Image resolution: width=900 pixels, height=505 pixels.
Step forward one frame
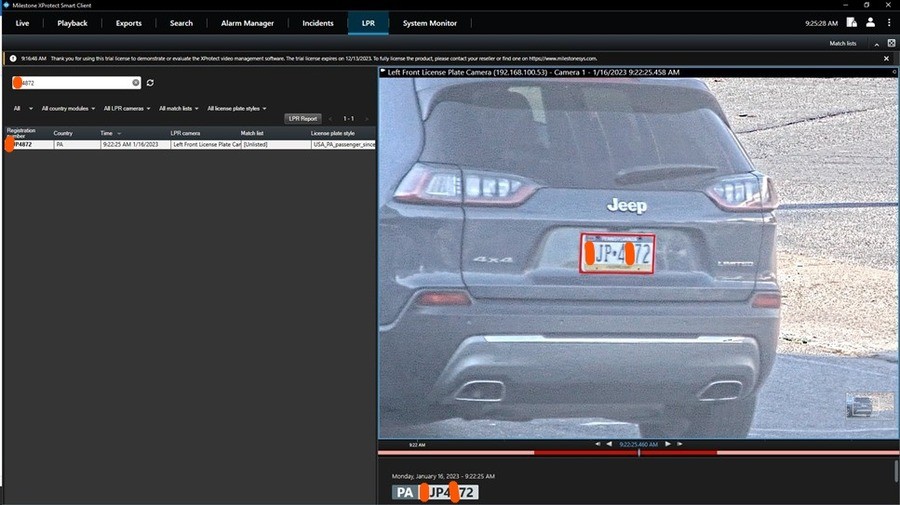668,444
